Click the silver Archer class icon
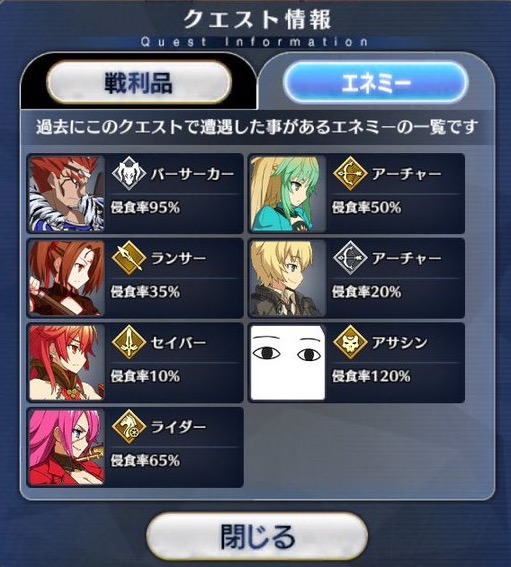511x567 pixels. (350, 258)
